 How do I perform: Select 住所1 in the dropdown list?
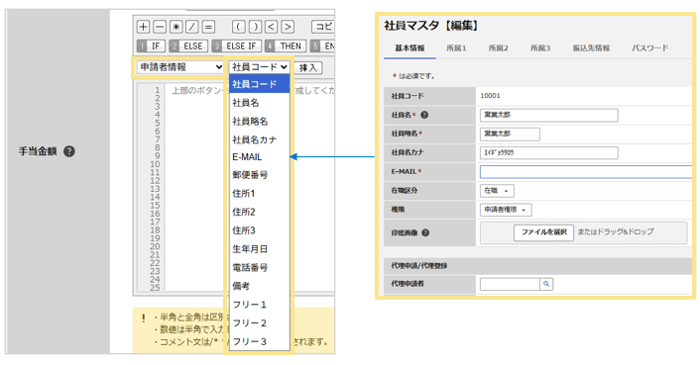pos(259,193)
